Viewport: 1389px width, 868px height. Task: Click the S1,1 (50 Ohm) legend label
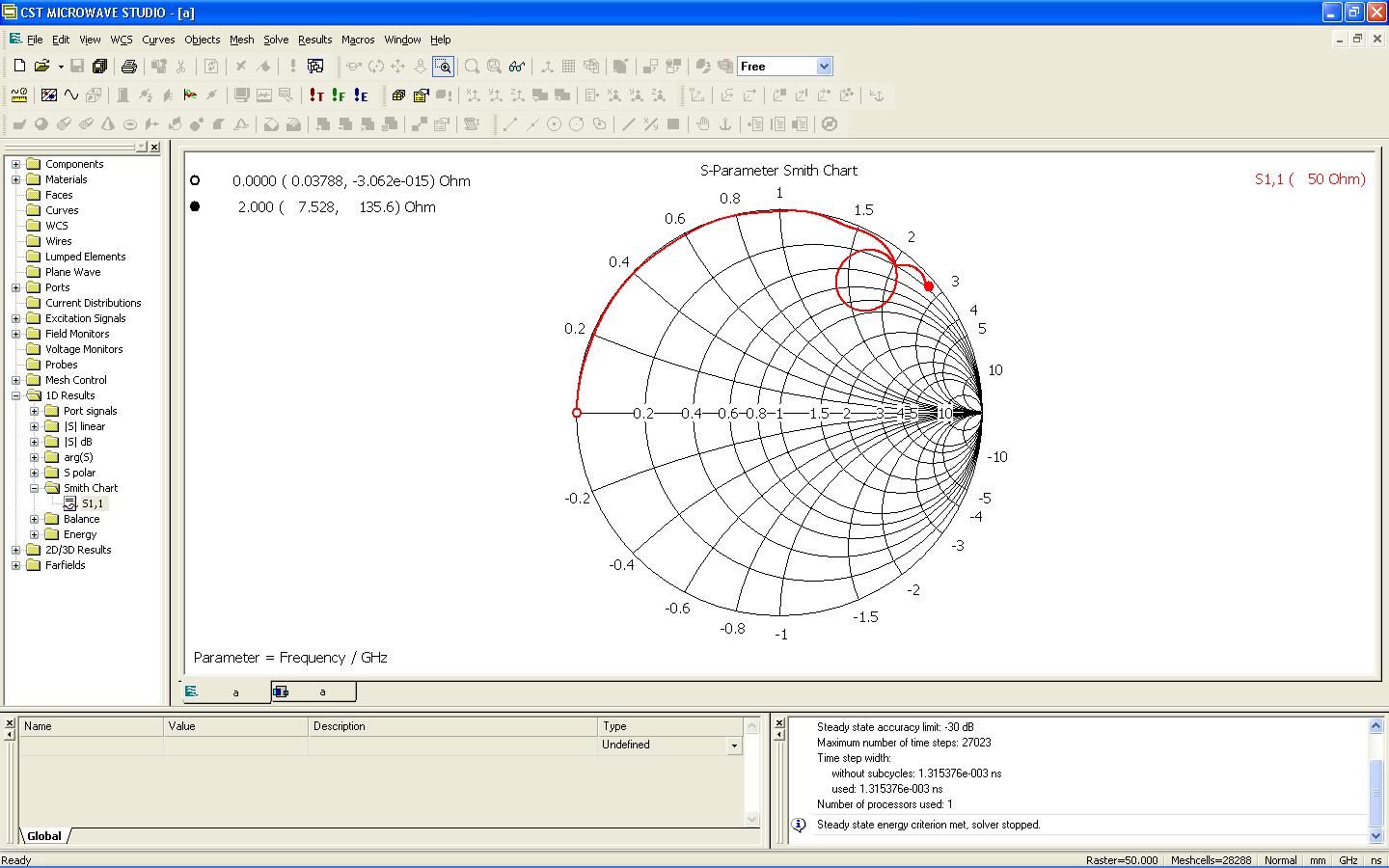point(1310,179)
